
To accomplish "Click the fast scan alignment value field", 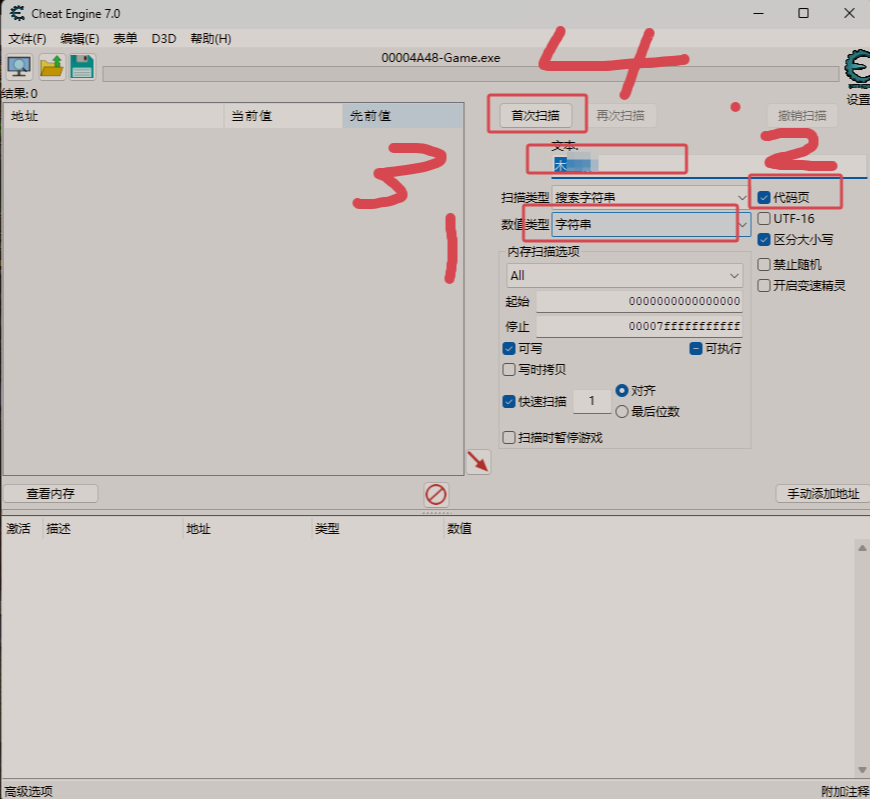I will 592,401.
